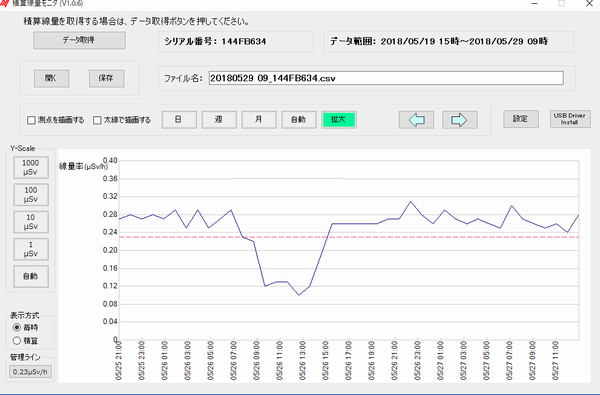Viewport: 600px width, 395px height.
Task: Click the USB Driver Install button
Action: coord(570,119)
